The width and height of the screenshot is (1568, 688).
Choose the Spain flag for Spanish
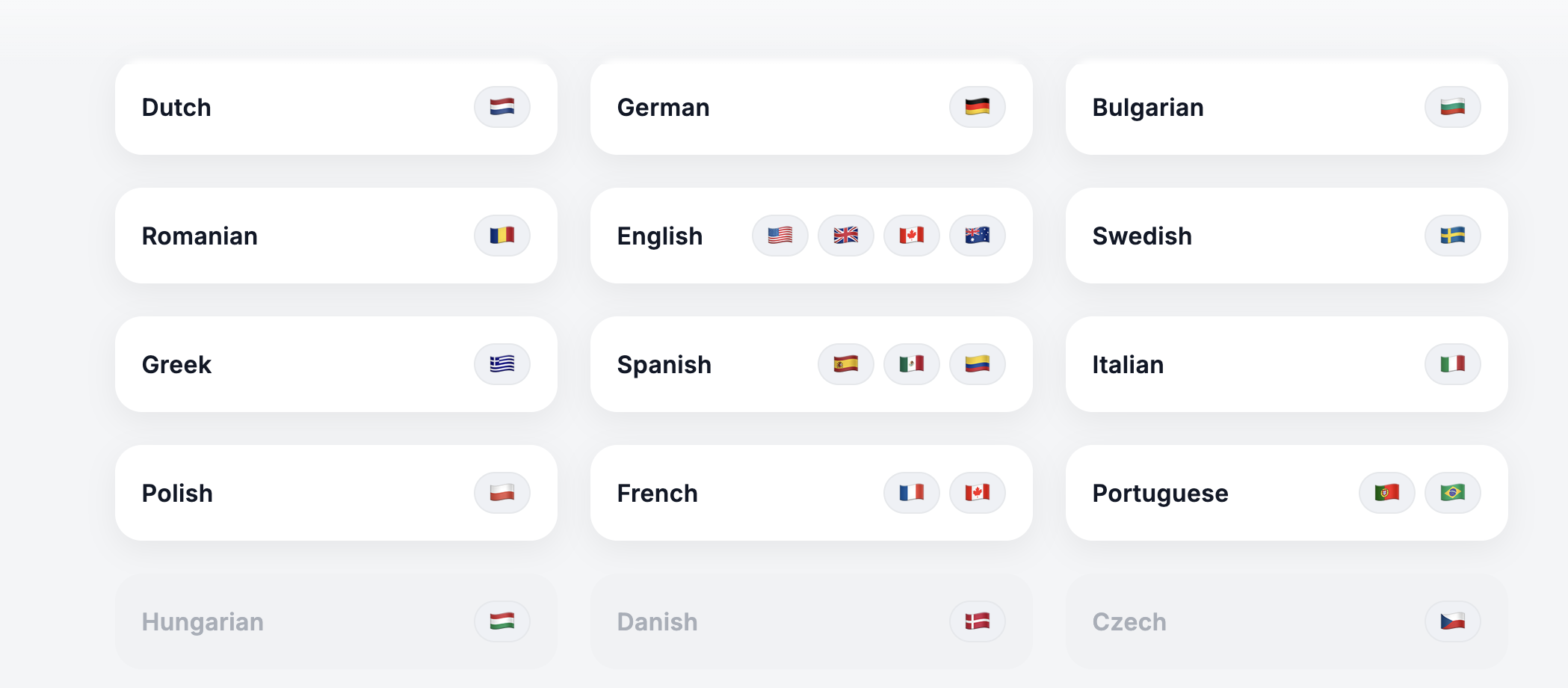click(845, 364)
